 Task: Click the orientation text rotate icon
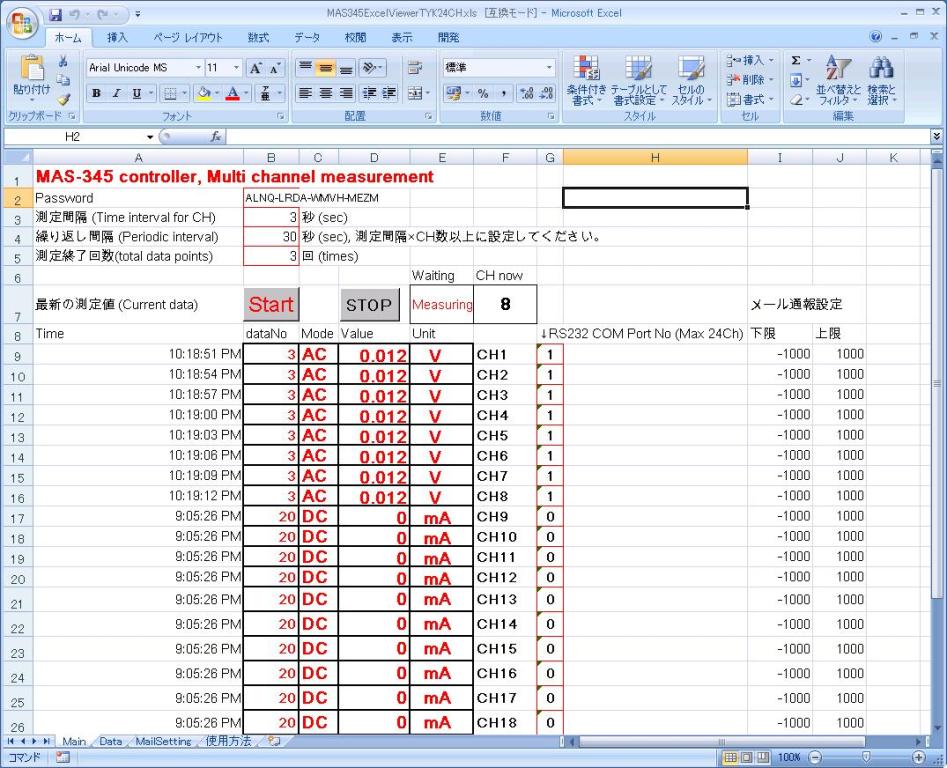tap(369, 68)
